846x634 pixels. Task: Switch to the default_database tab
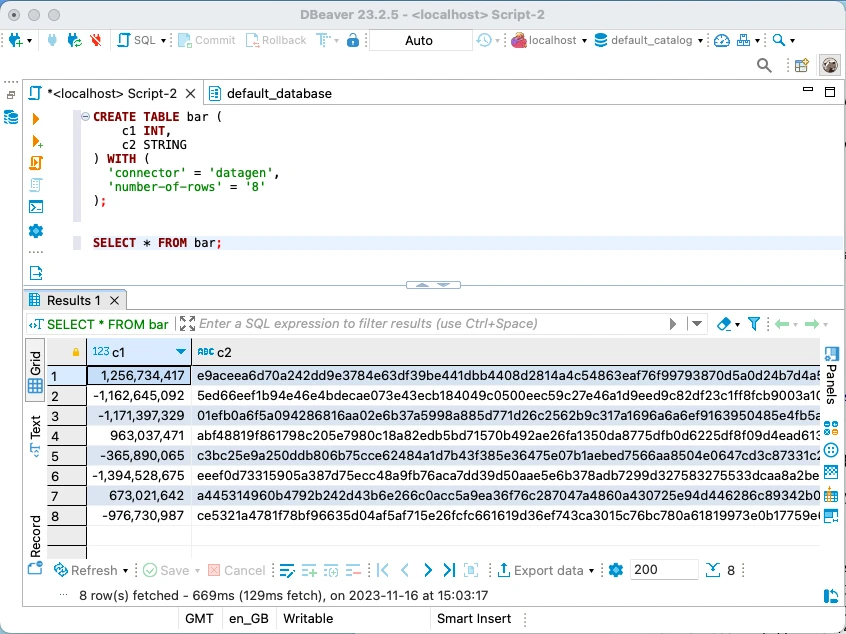coord(266,91)
